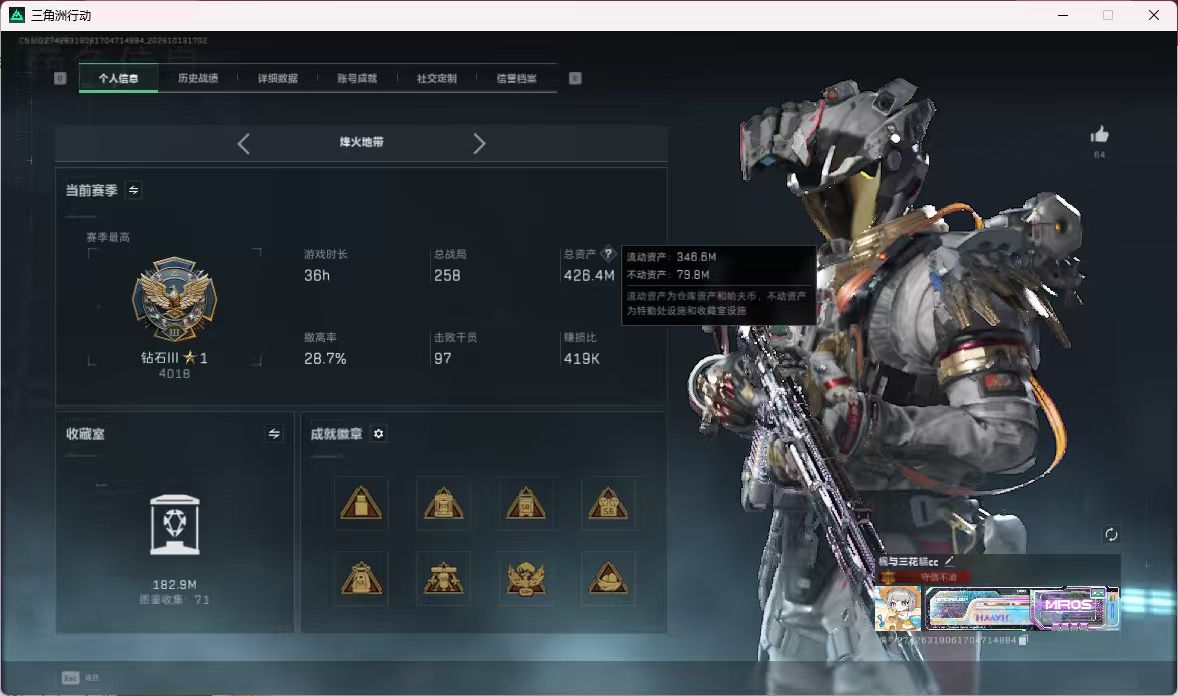Select the banner and stars achievement badge
Image resolution: width=1178 pixels, height=696 pixels.
(443, 579)
